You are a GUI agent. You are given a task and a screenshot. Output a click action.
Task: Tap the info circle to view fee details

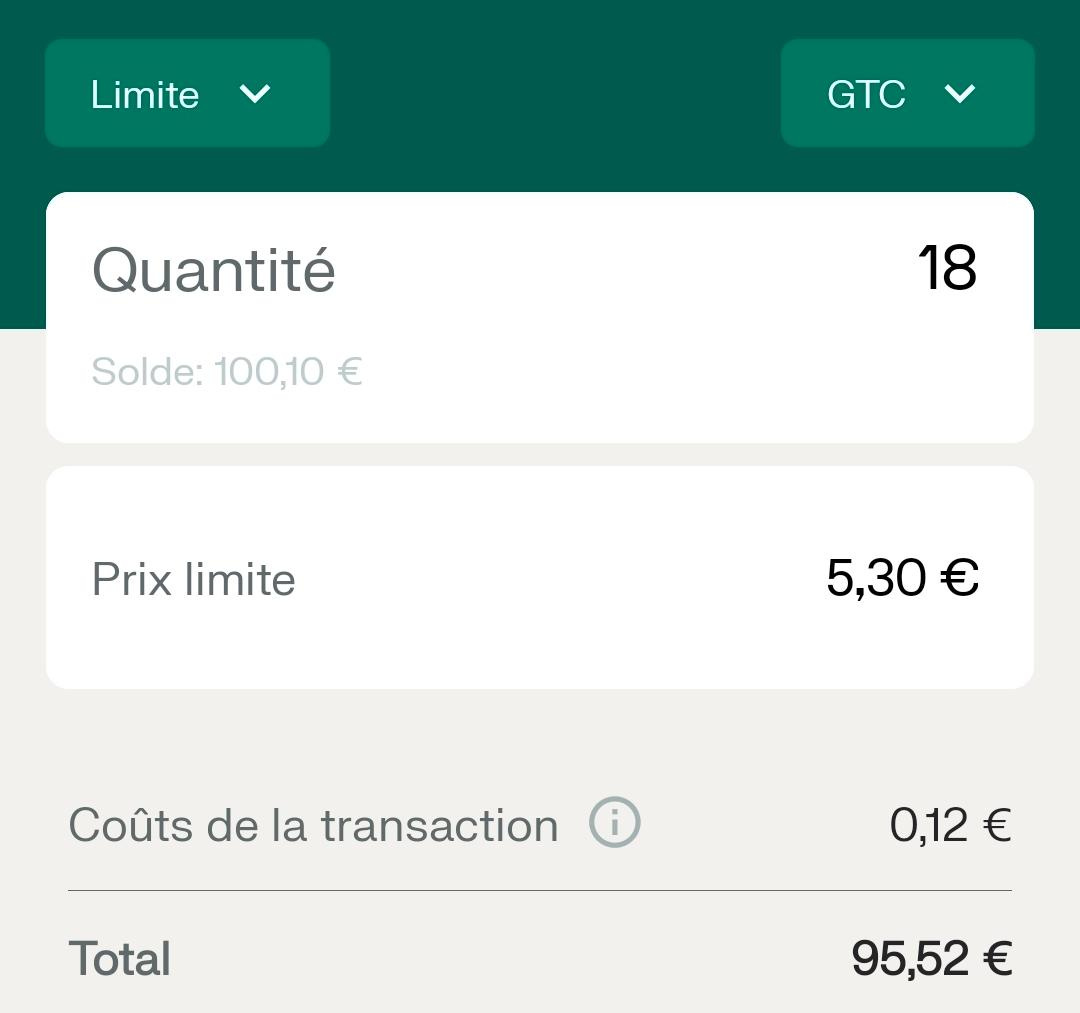613,823
